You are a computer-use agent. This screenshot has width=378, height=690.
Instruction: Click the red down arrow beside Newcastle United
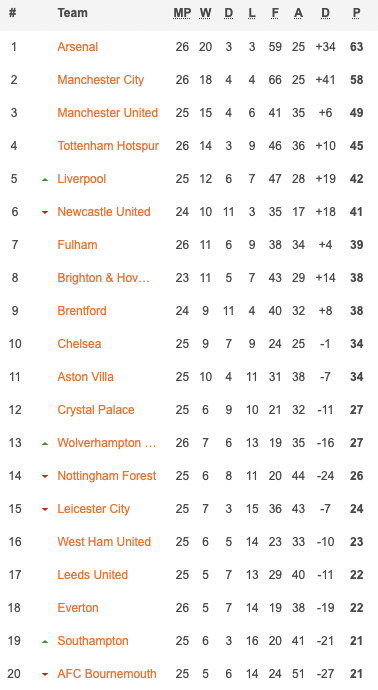click(44, 213)
